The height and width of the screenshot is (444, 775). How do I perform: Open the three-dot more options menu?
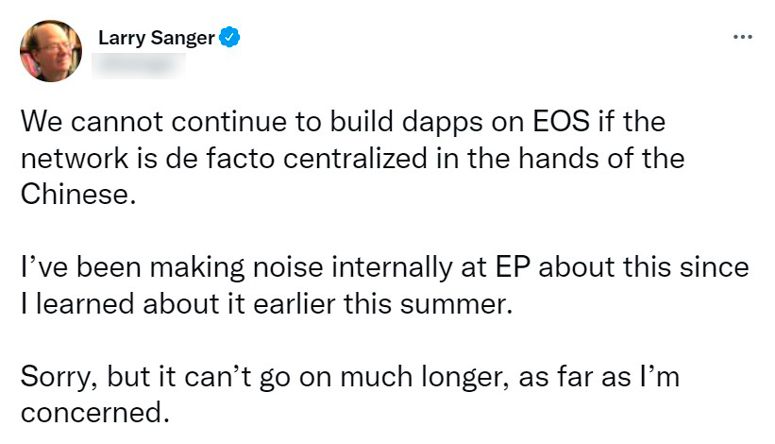(x=742, y=37)
